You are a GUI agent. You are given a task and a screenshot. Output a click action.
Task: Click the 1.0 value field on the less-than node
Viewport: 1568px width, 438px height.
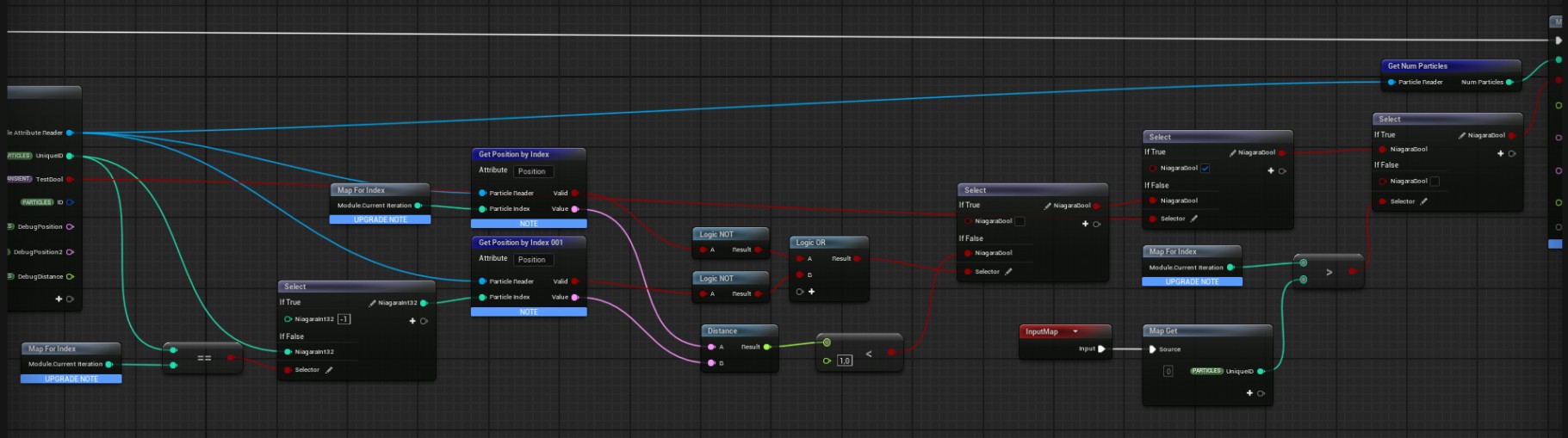coord(844,361)
